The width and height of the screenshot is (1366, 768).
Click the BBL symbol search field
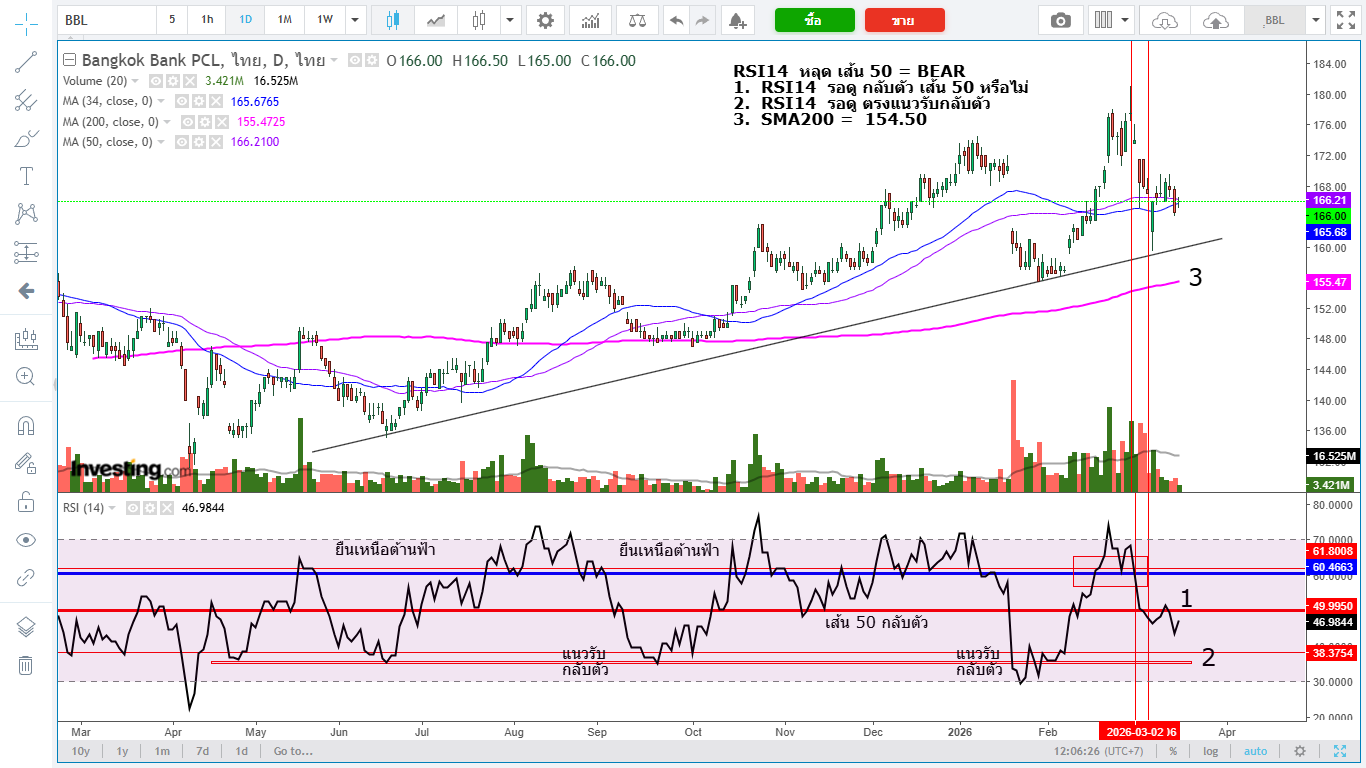click(x=107, y=19)
